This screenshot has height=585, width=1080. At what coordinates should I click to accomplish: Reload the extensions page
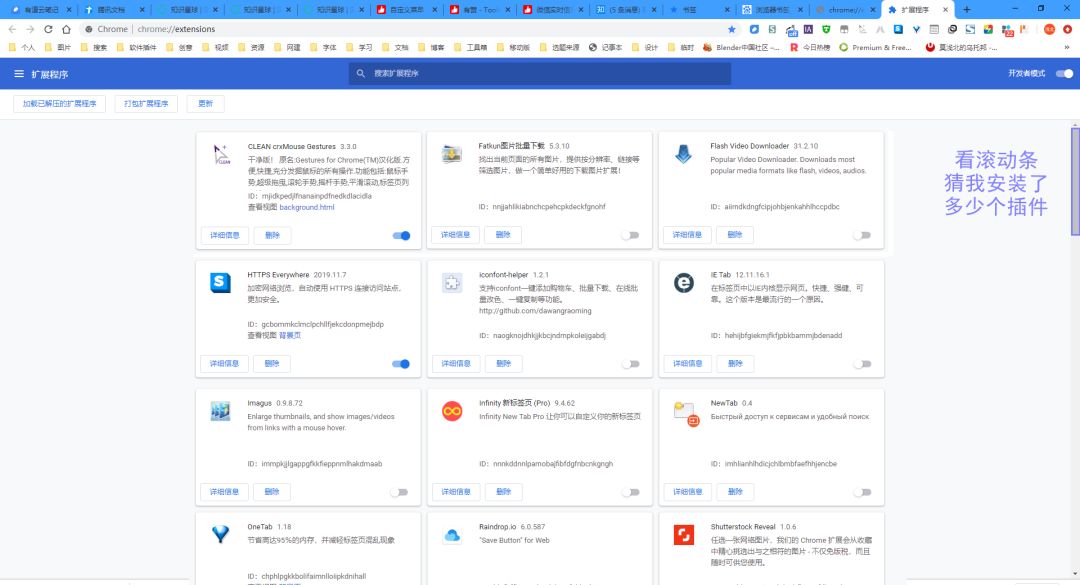click(48, 29)
